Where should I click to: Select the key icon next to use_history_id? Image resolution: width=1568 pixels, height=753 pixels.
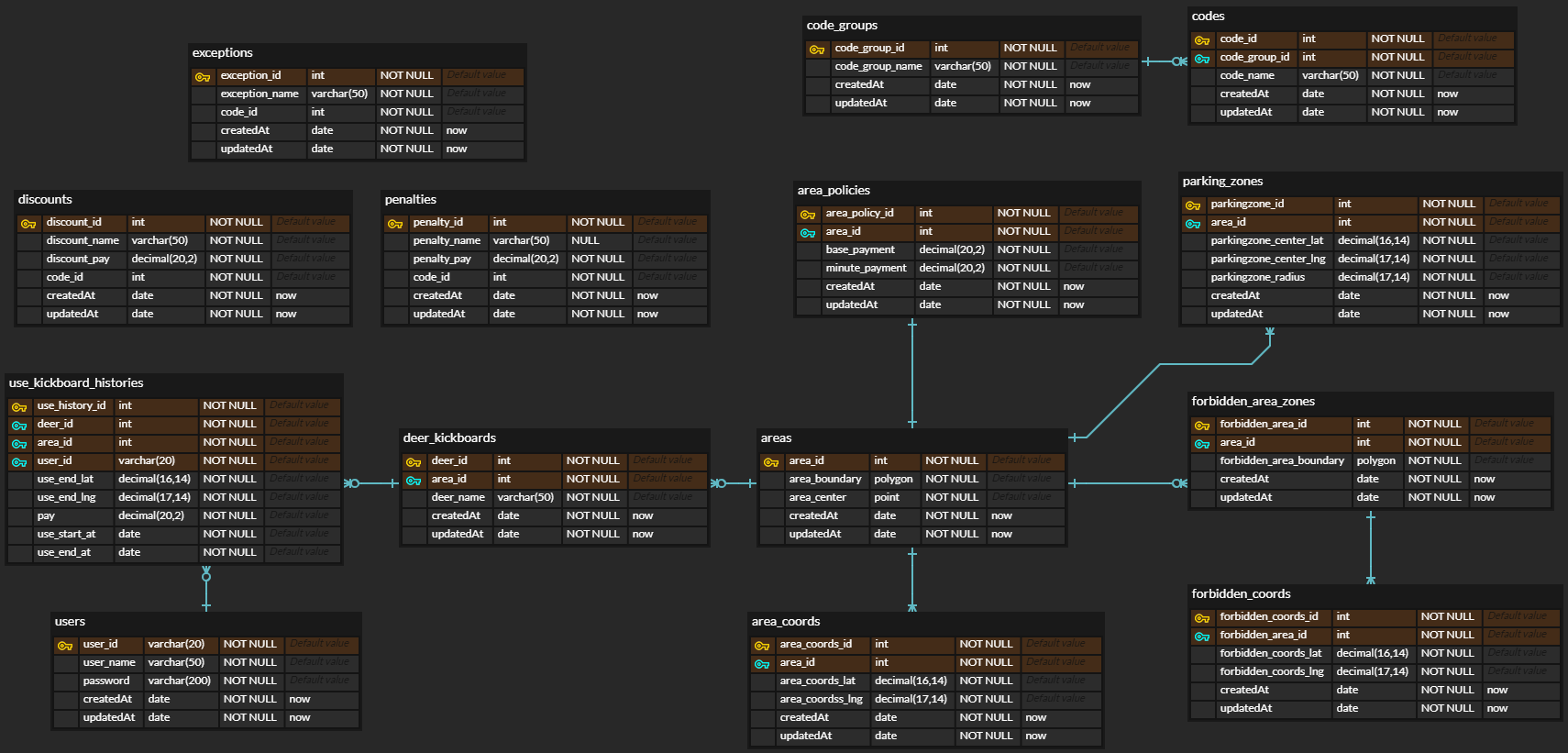19,407
